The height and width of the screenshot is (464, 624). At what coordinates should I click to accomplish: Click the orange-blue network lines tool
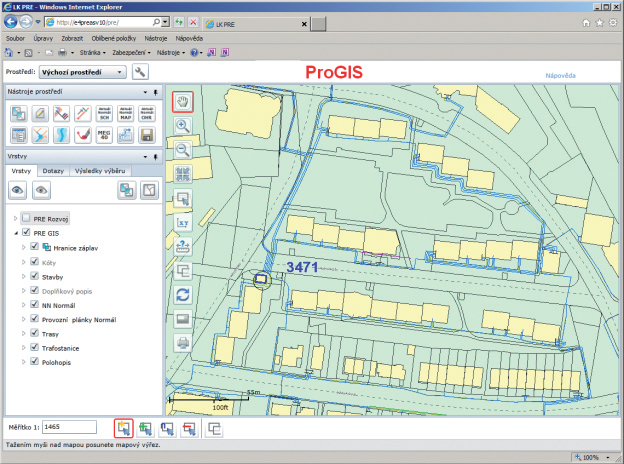click(x=40, y=135)
